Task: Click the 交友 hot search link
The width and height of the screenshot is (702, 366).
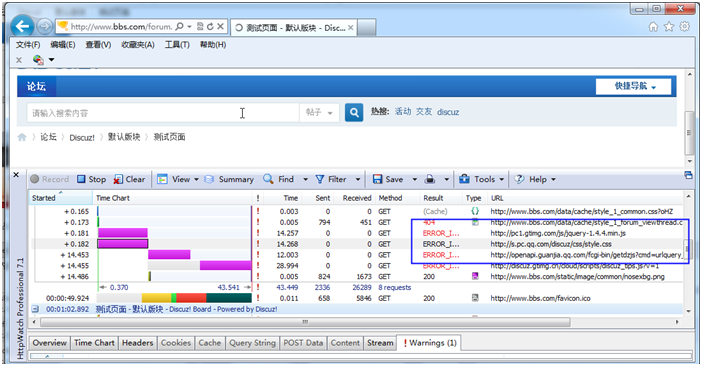Action: click(x=424, y=112)
